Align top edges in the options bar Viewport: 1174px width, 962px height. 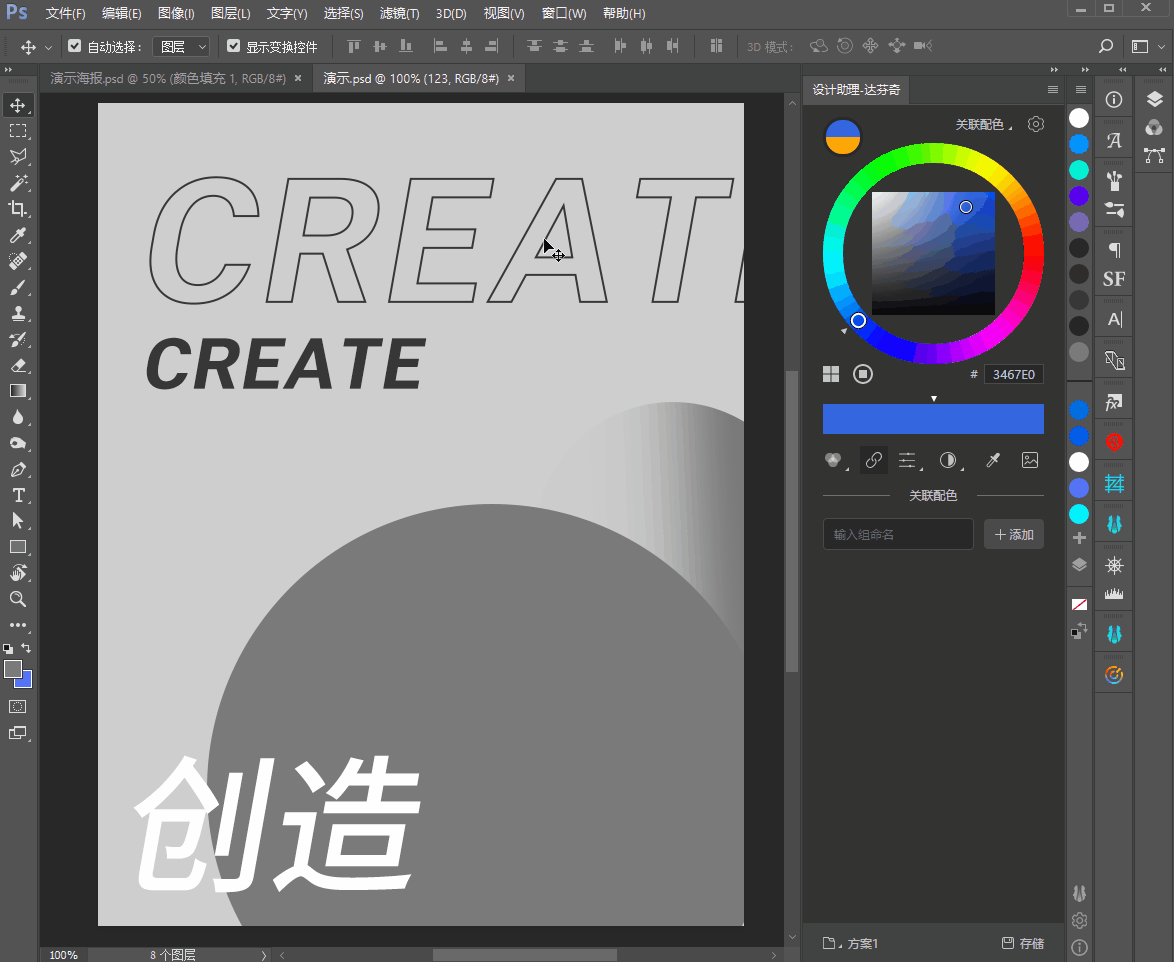[x=353, y=46]
